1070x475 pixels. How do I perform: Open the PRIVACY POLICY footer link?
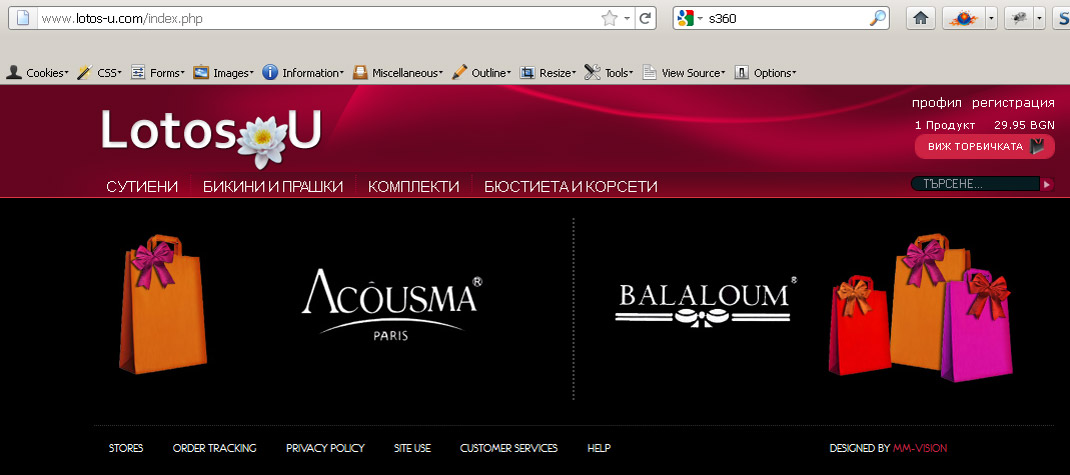tap(325, 448)
